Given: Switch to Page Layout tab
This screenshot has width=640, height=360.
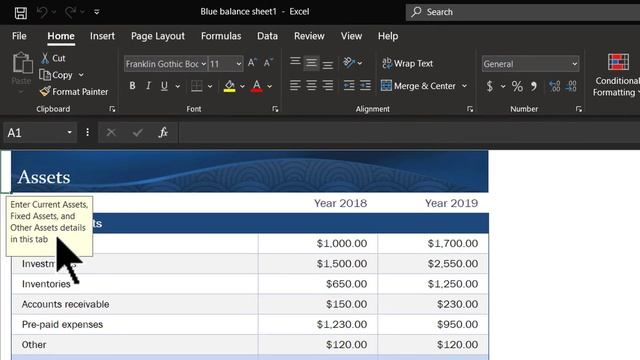Looking at the screenshot, I should 158,36.
